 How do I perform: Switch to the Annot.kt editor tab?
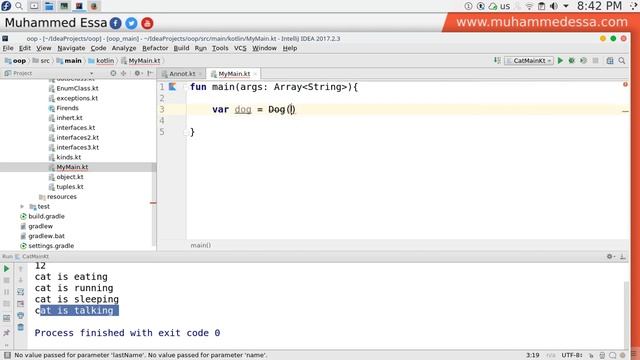(182, 74)
